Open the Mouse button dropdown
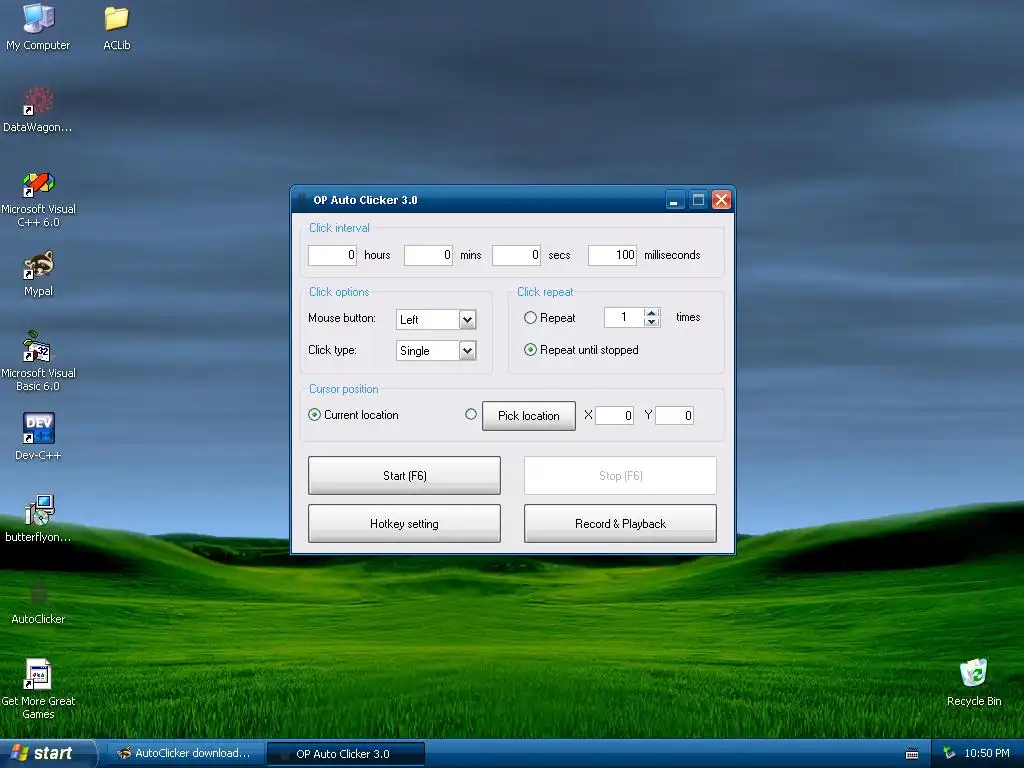The width and height of the screenshot is (1024, 768). (467, 319)
